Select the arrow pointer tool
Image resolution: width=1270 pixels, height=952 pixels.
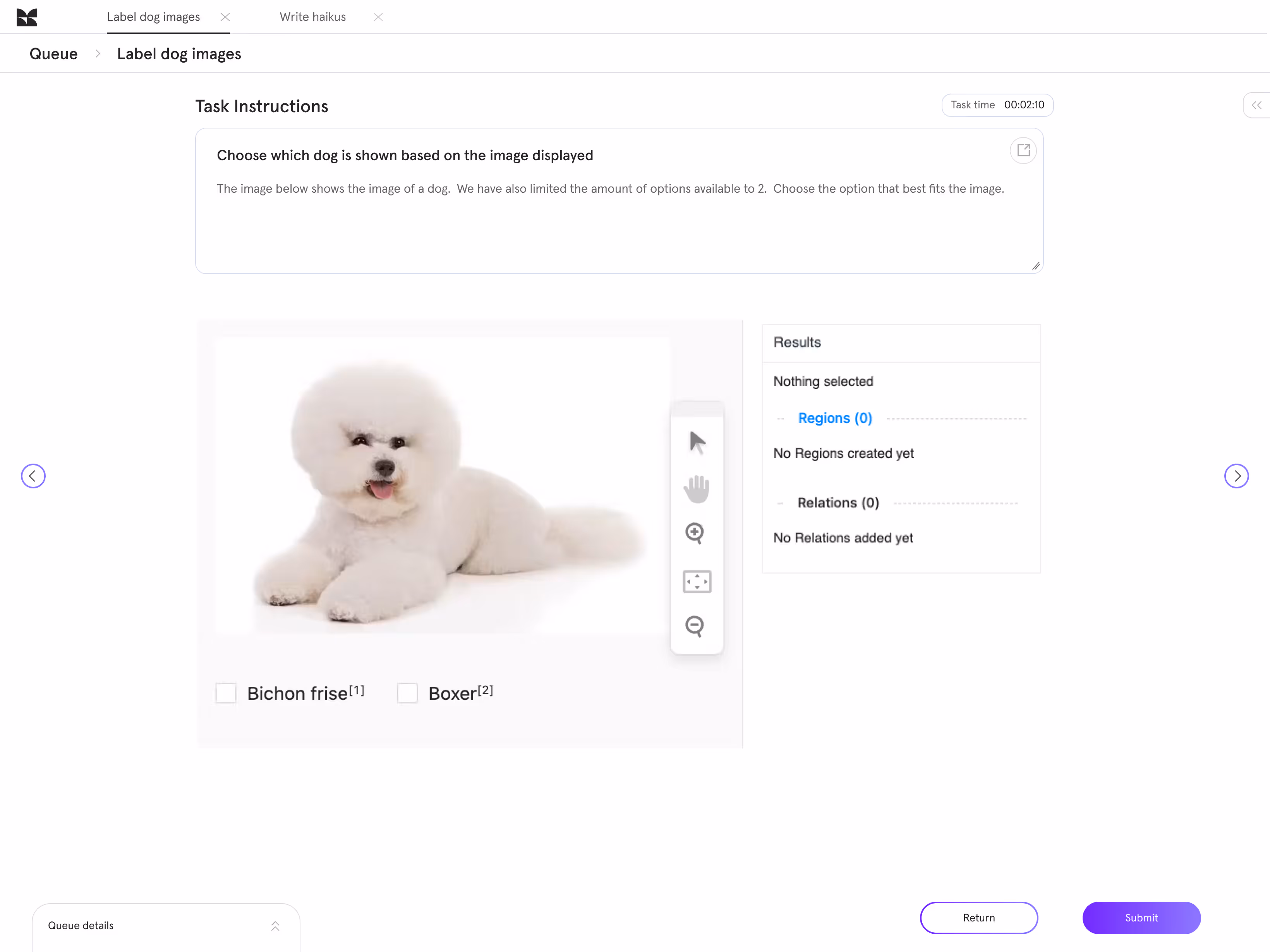click(x=697, y=442)
